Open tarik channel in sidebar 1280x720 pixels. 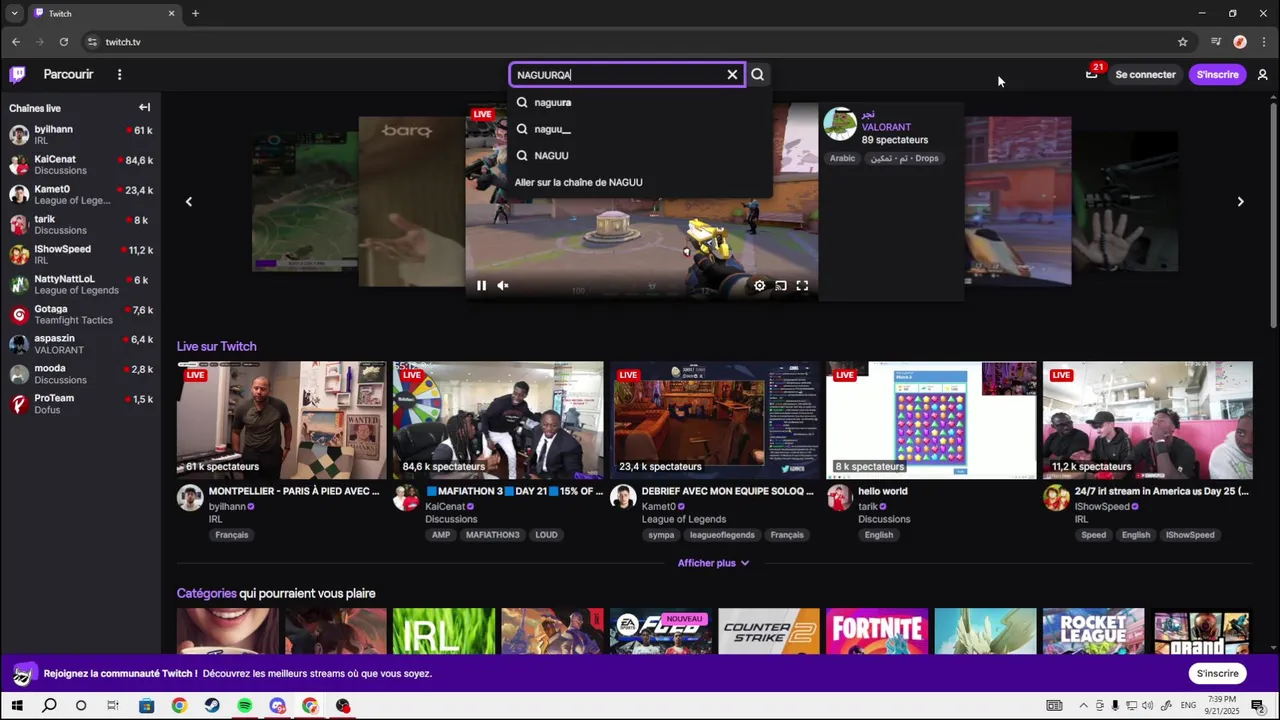pos(81,224)
